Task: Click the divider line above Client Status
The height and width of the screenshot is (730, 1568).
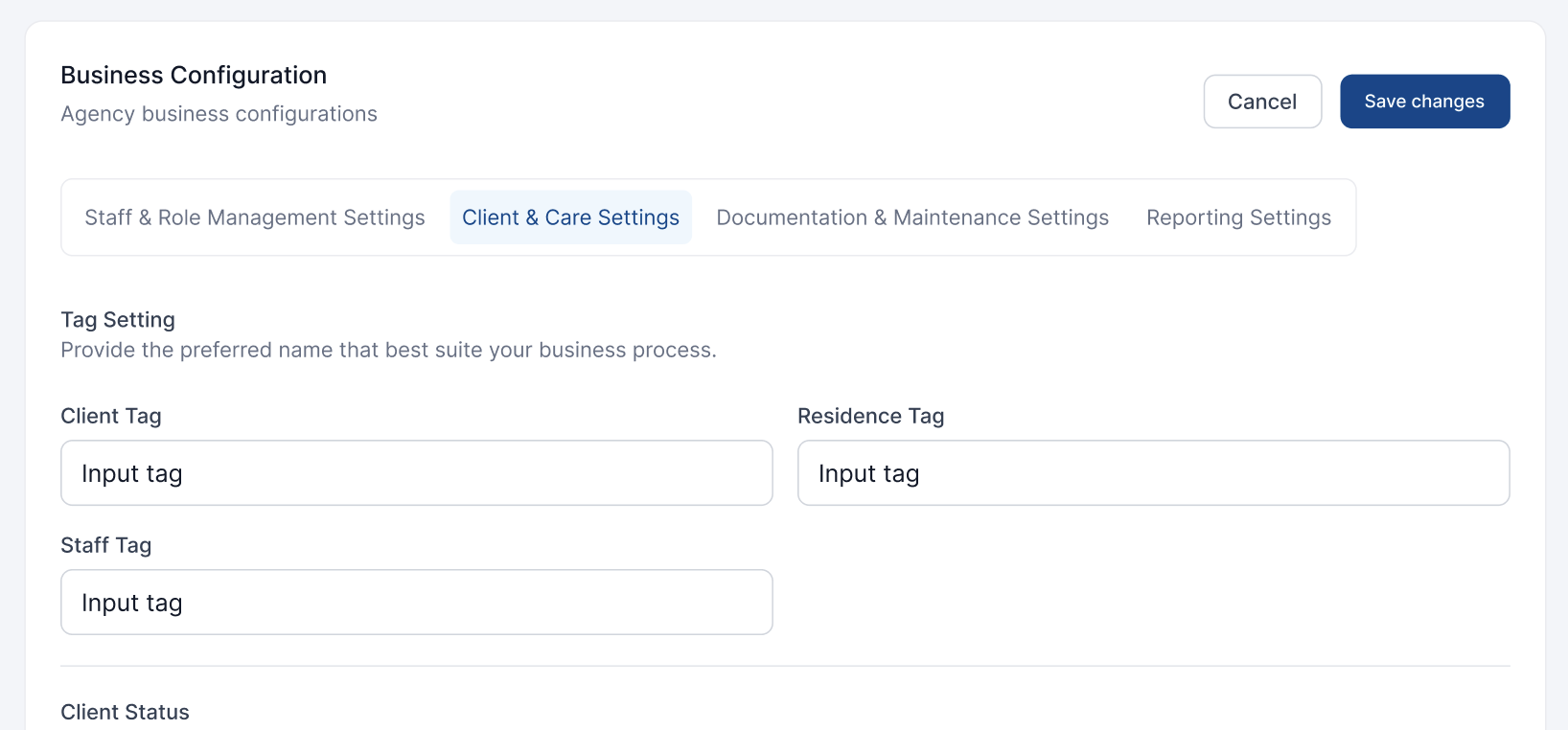Action: [785, 666]
